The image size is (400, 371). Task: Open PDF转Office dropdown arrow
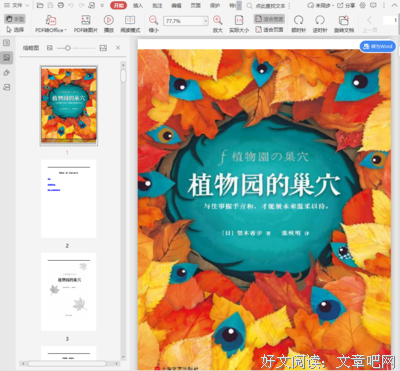coord(65,30)
